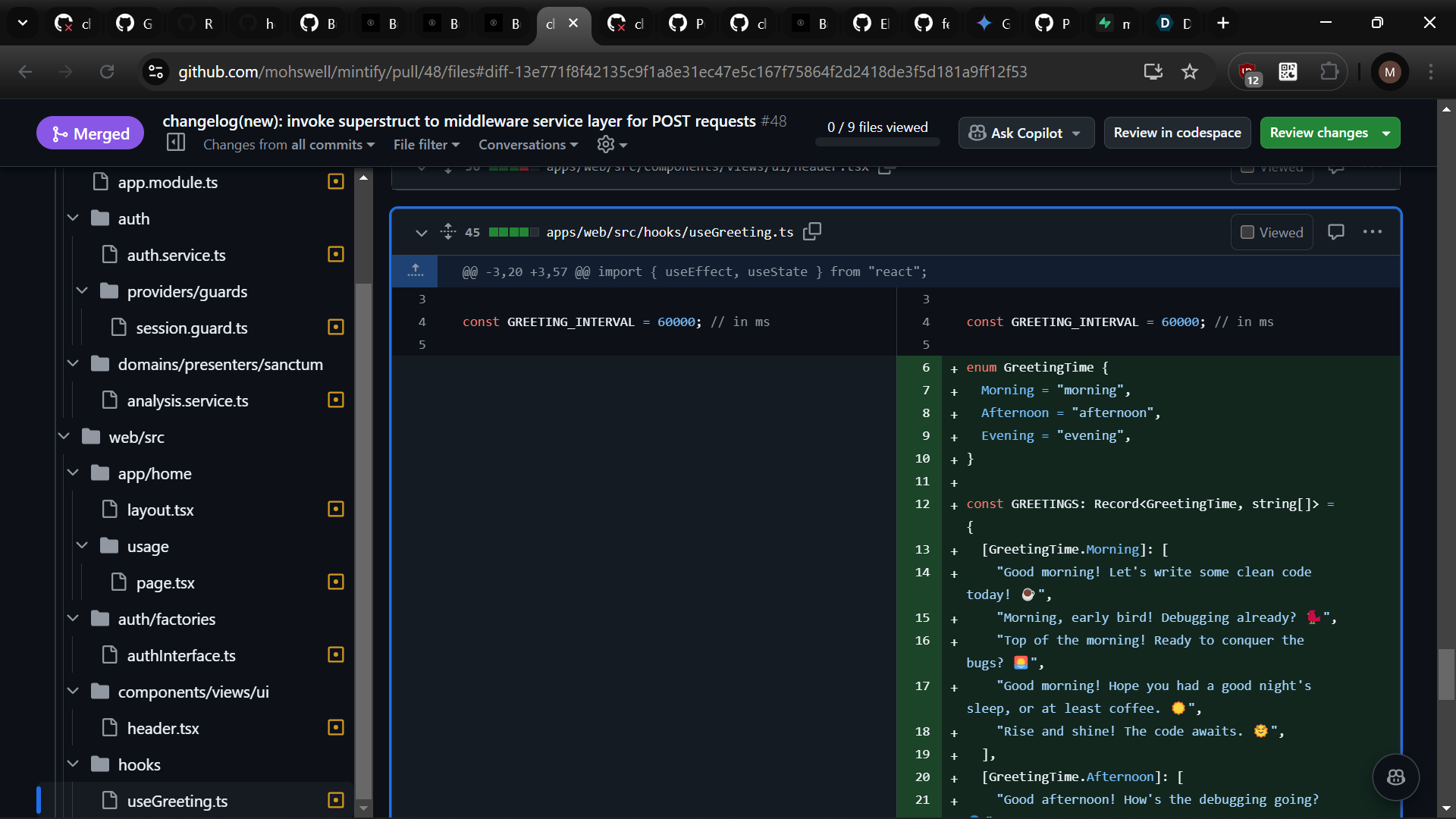The height and width of the screenshot is (819, 1456).
Task: Collapse the auth folder in tree
Action: click(x=73, y=218)
